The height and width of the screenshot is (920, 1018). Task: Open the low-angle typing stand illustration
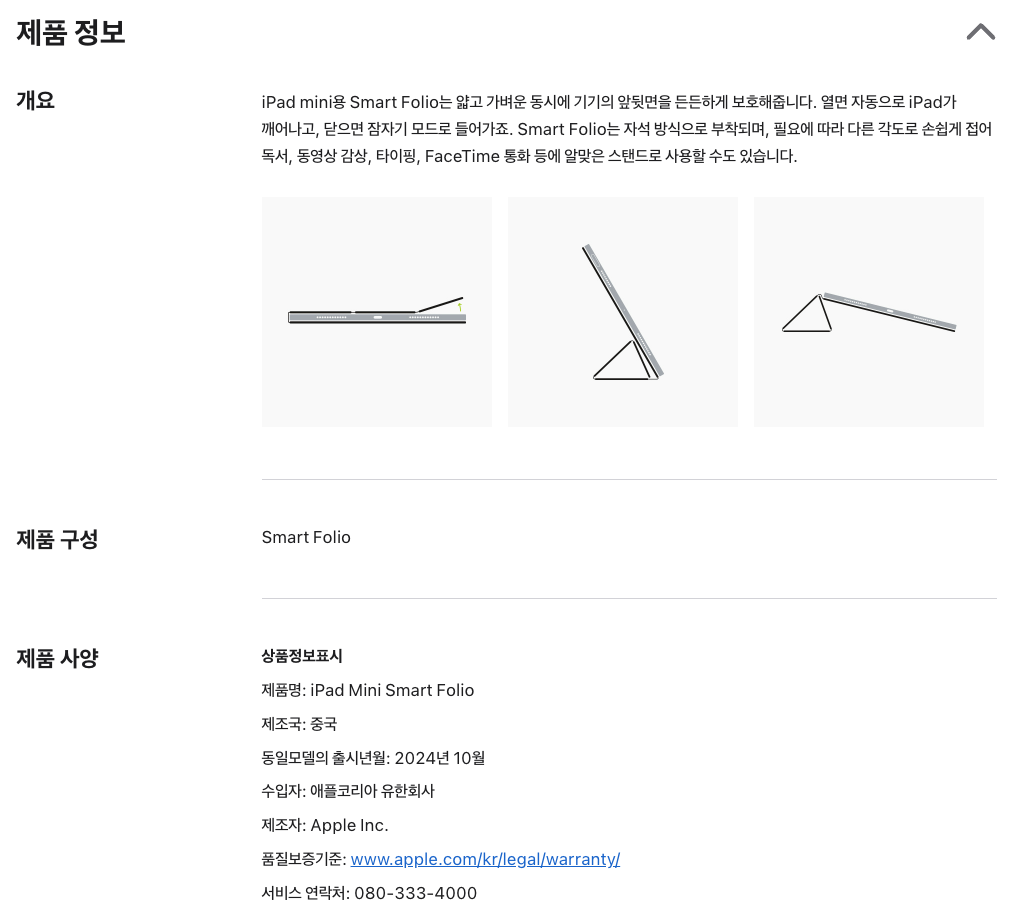point(869,312)
